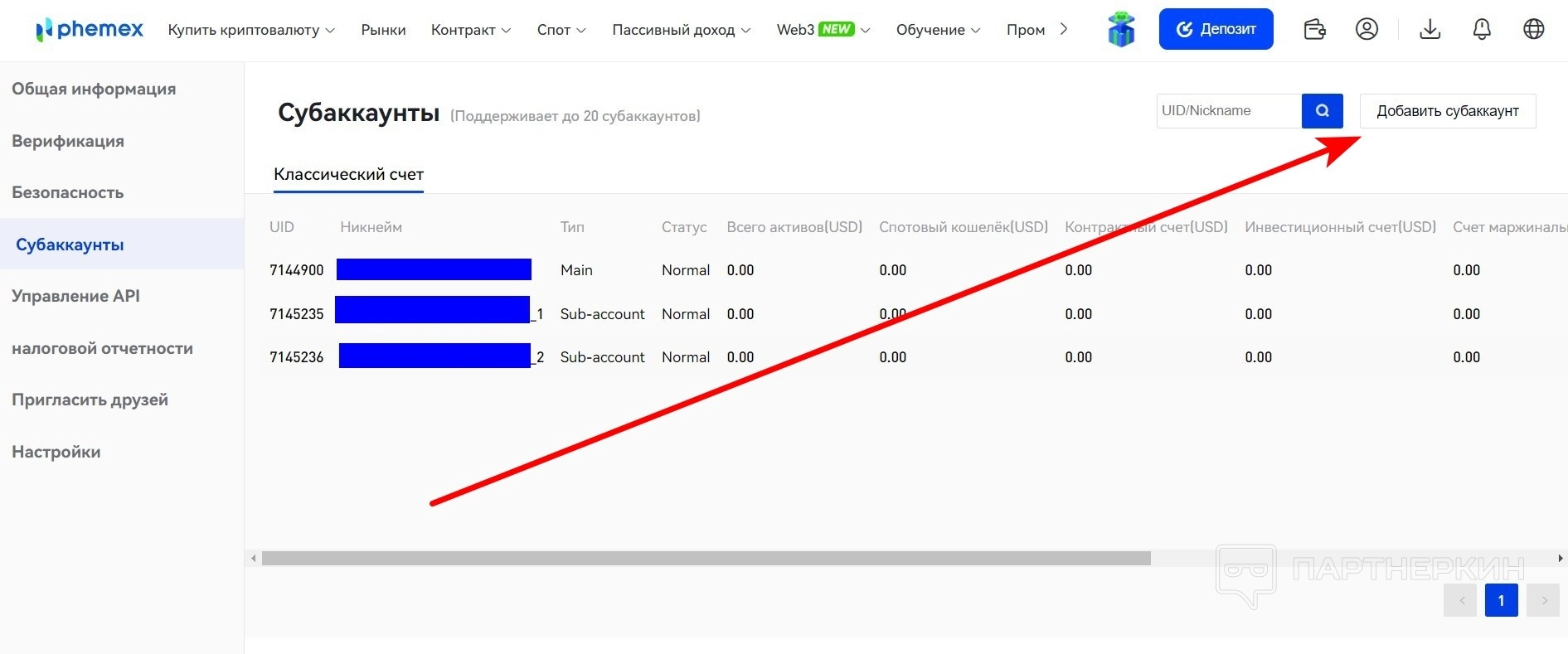Click the blue search magnifier button

click(1323, 111)
